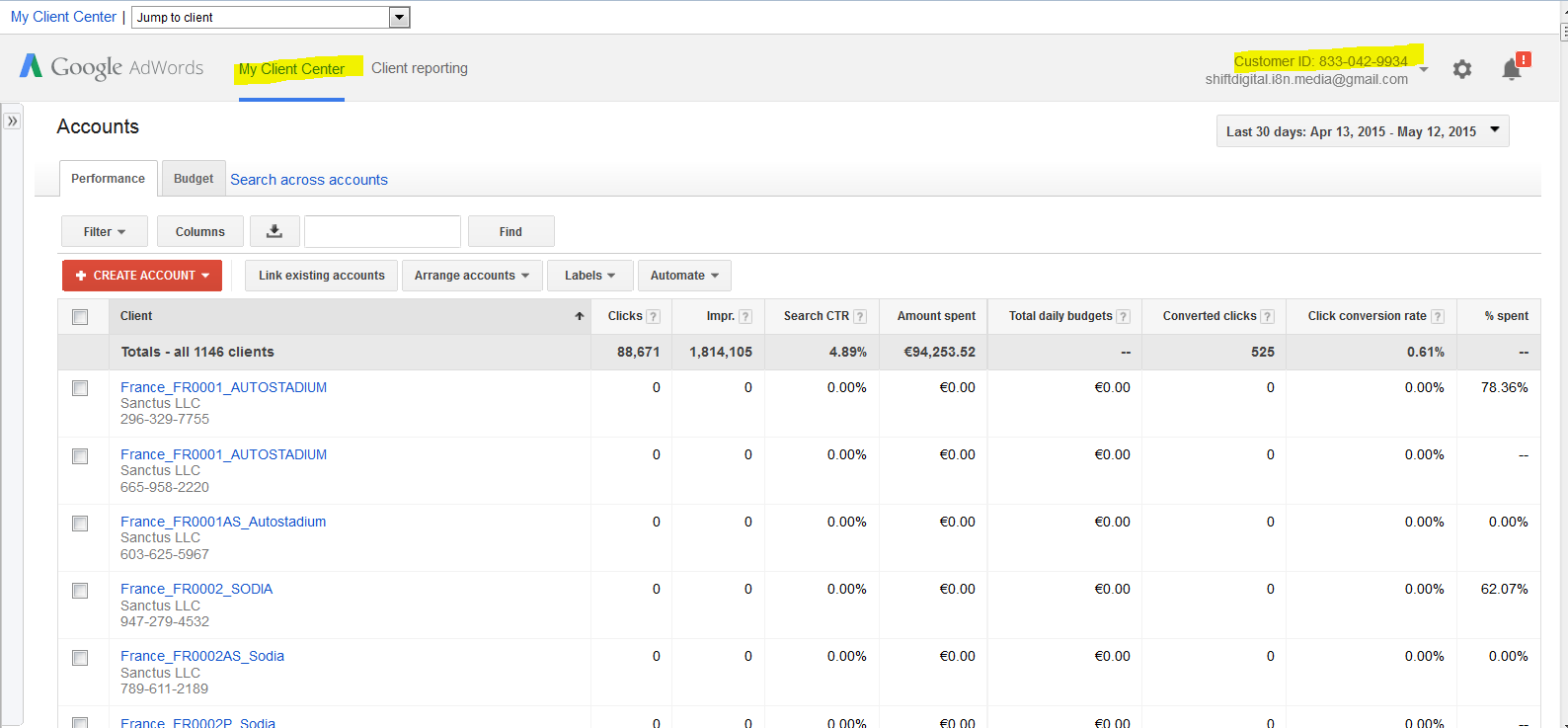
Task: Check the France_FR0002P_Sodia row
Action: tap(80, 723)
